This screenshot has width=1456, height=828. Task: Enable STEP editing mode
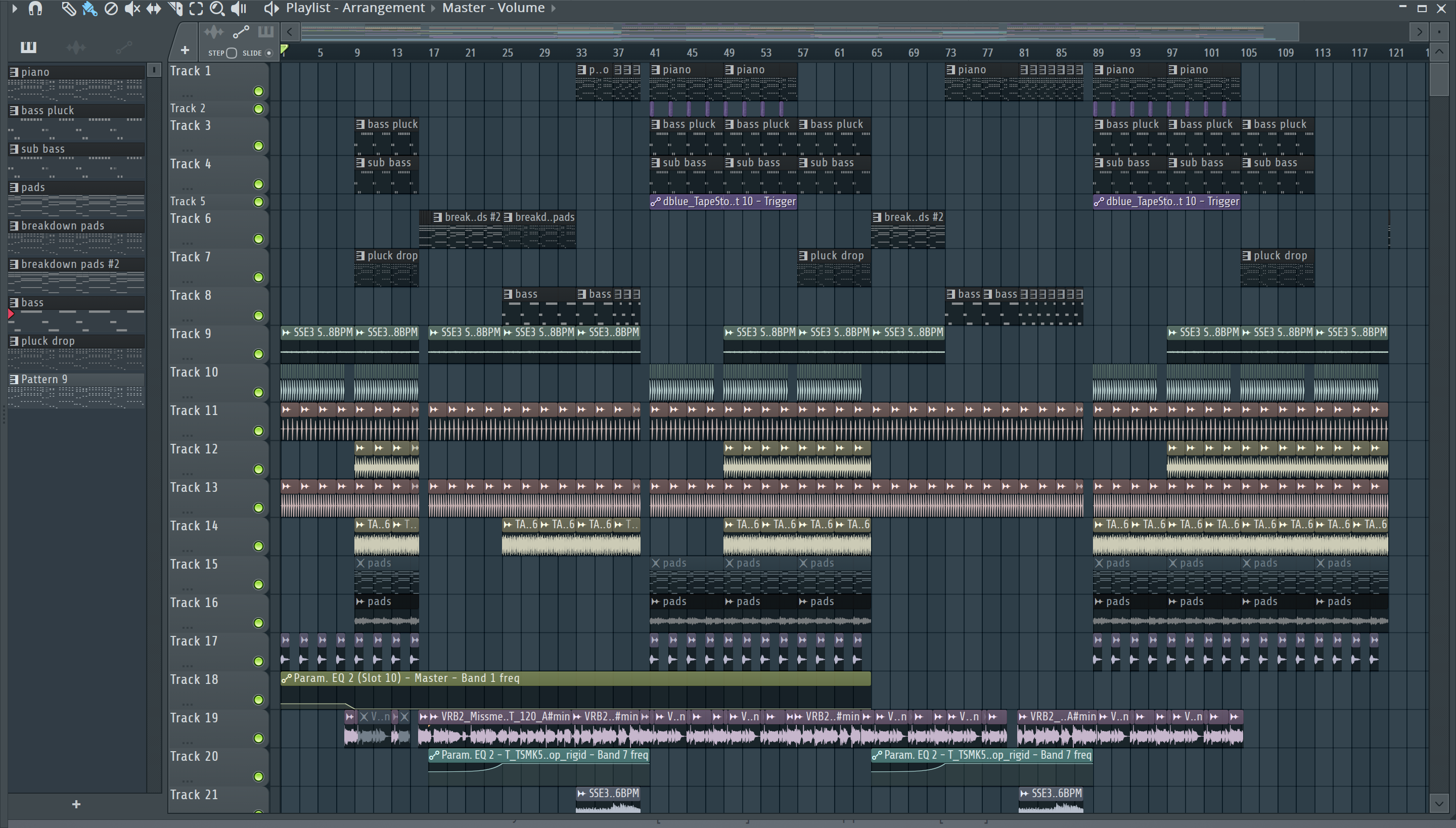click(x=232, y=53)
